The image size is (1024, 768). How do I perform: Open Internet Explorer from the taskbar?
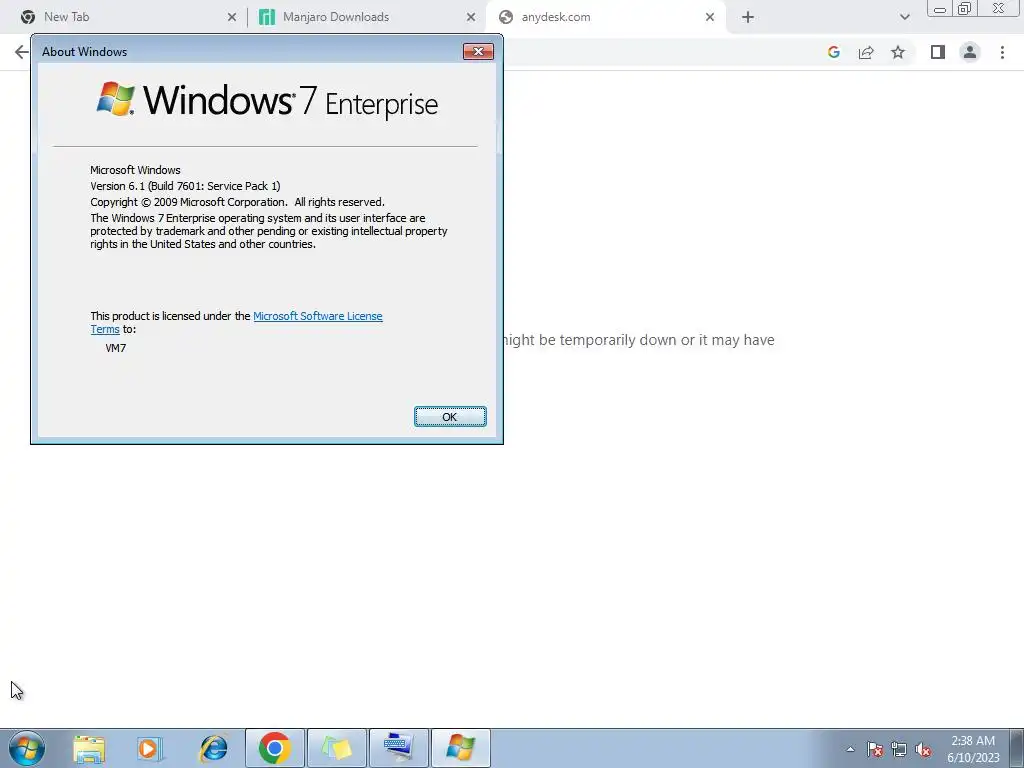point(213,748)
